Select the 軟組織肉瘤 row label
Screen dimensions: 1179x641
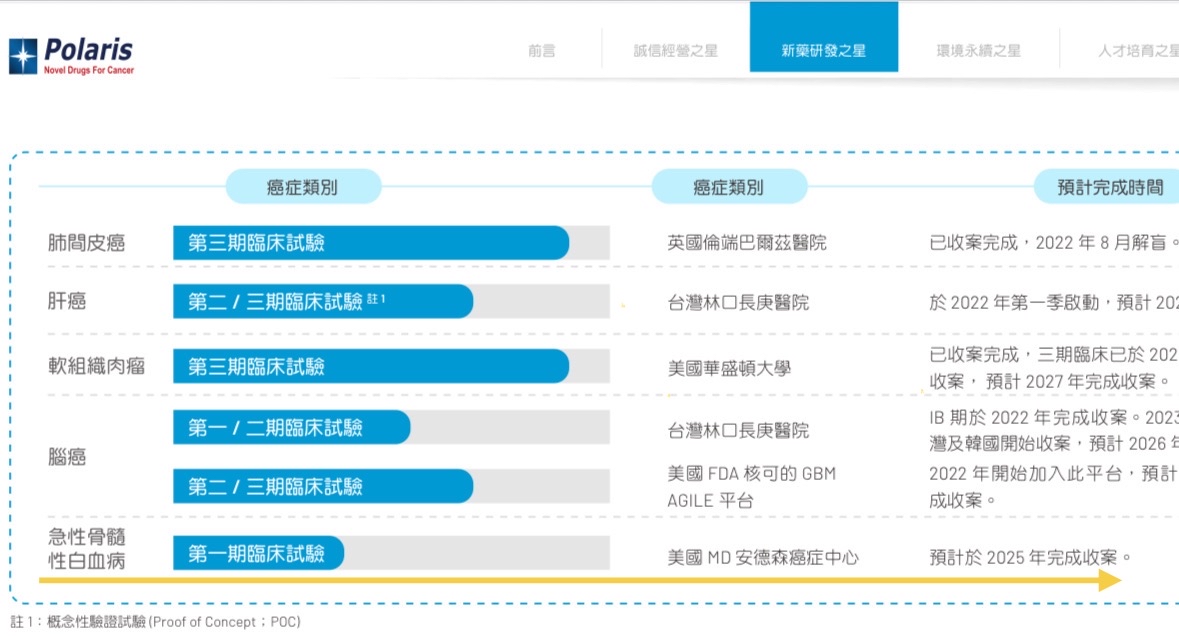pos(96,366)
